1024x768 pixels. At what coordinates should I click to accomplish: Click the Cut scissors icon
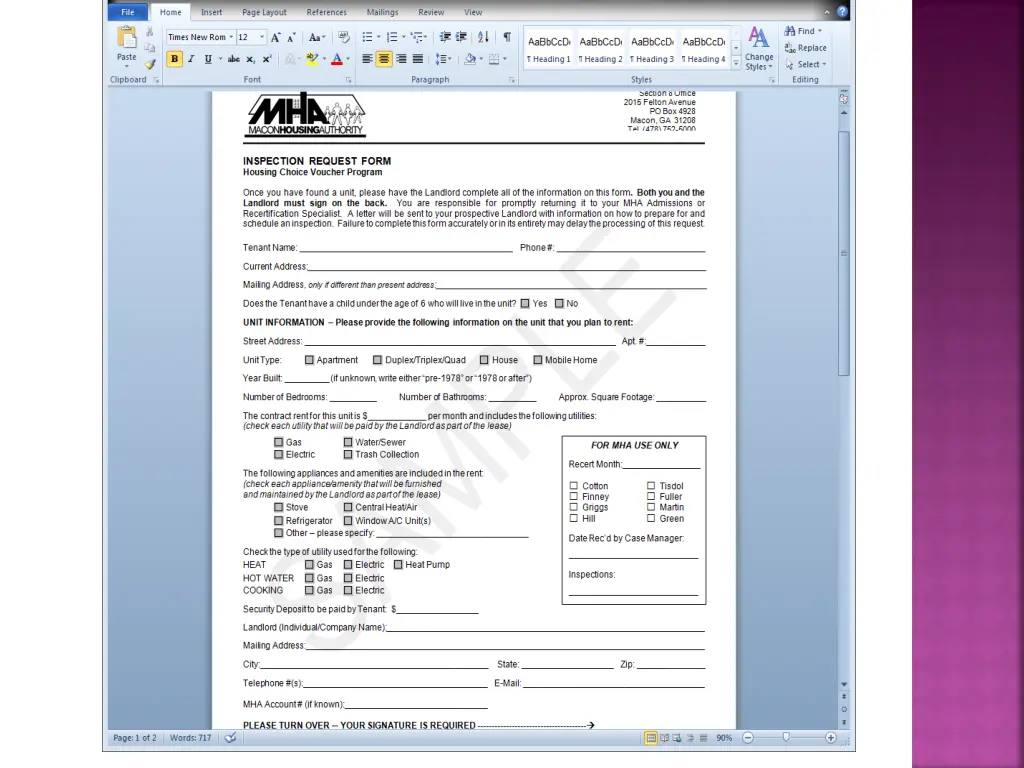[x=150, y=31]
